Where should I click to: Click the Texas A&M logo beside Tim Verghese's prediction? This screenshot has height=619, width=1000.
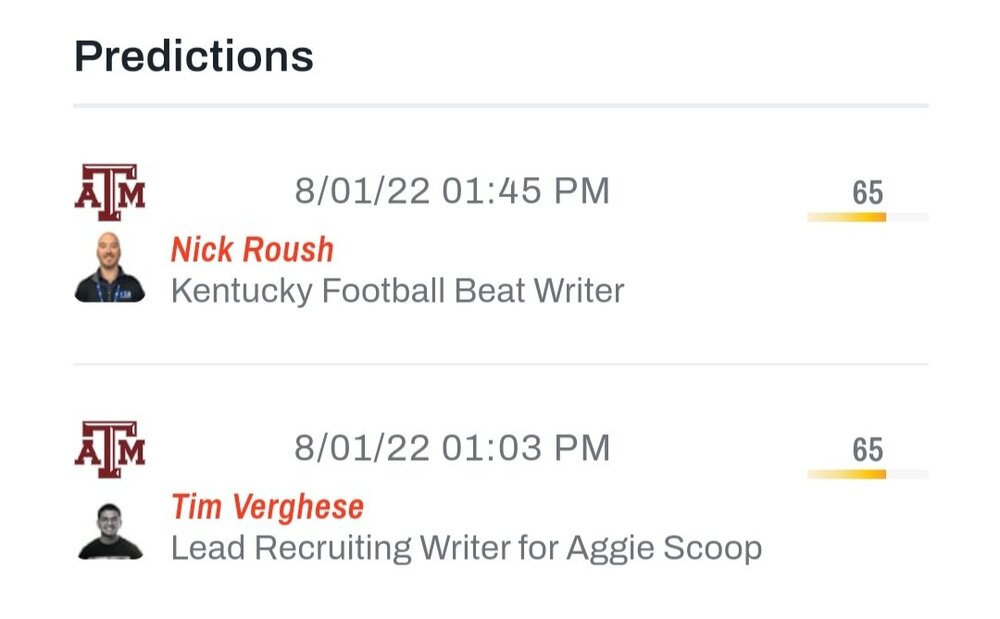(110, 448)
